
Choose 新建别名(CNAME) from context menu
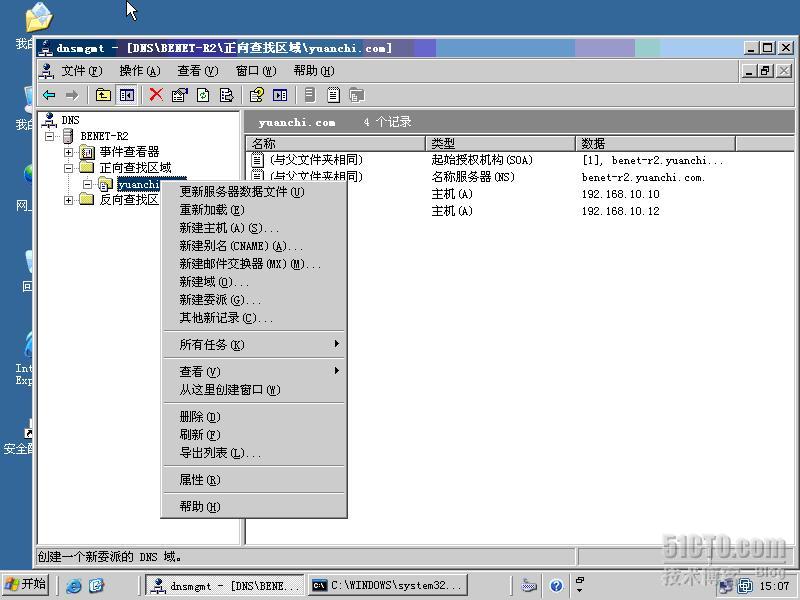pyautogui.click(x=254, y=246)
